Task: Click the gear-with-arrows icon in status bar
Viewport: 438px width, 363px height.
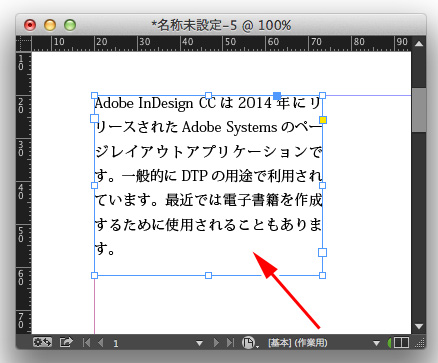Action: [42, 342]
